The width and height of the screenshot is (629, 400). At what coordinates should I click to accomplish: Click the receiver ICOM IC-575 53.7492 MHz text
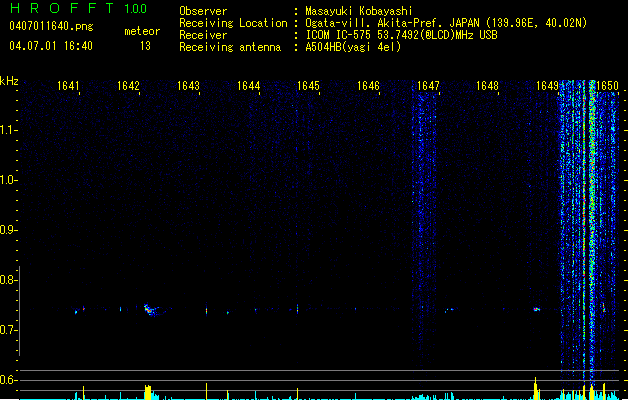coord(401,35)
